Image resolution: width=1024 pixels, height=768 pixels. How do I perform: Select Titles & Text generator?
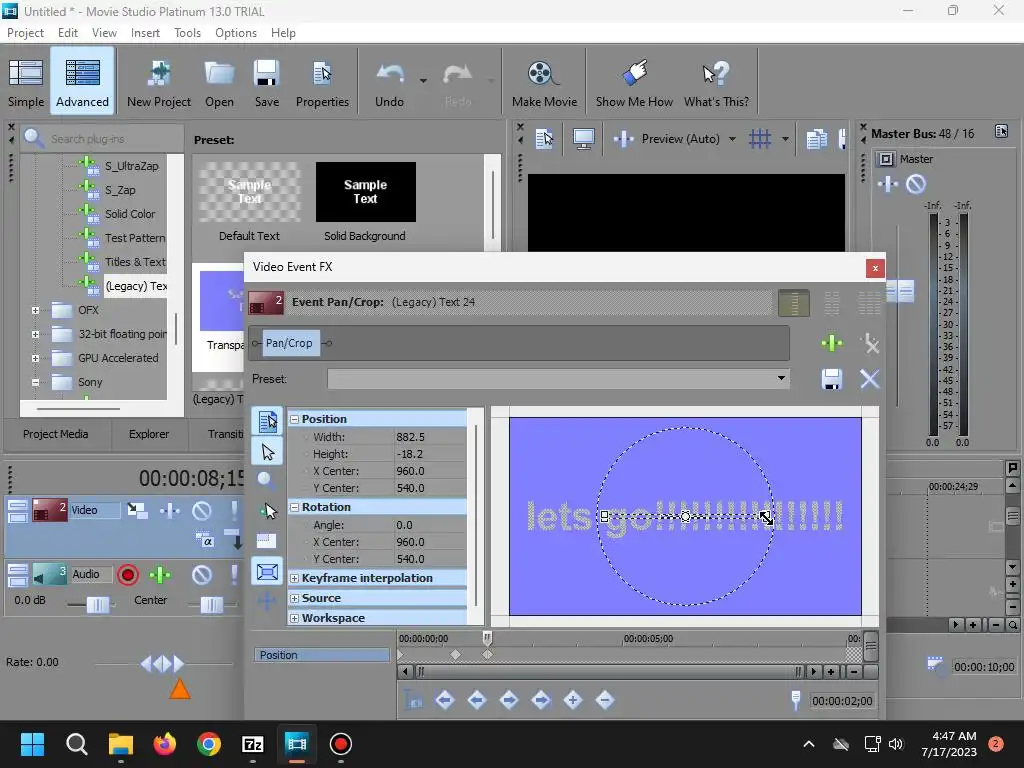[135, 262]
